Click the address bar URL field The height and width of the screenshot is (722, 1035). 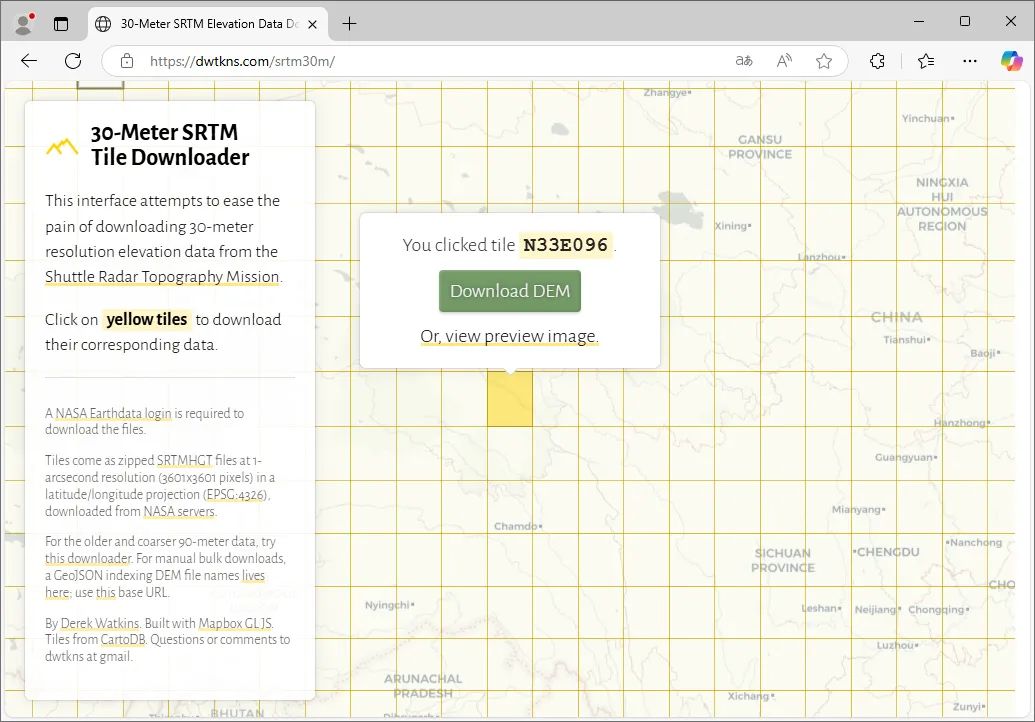pyautogui.click(x=400, y=60)
